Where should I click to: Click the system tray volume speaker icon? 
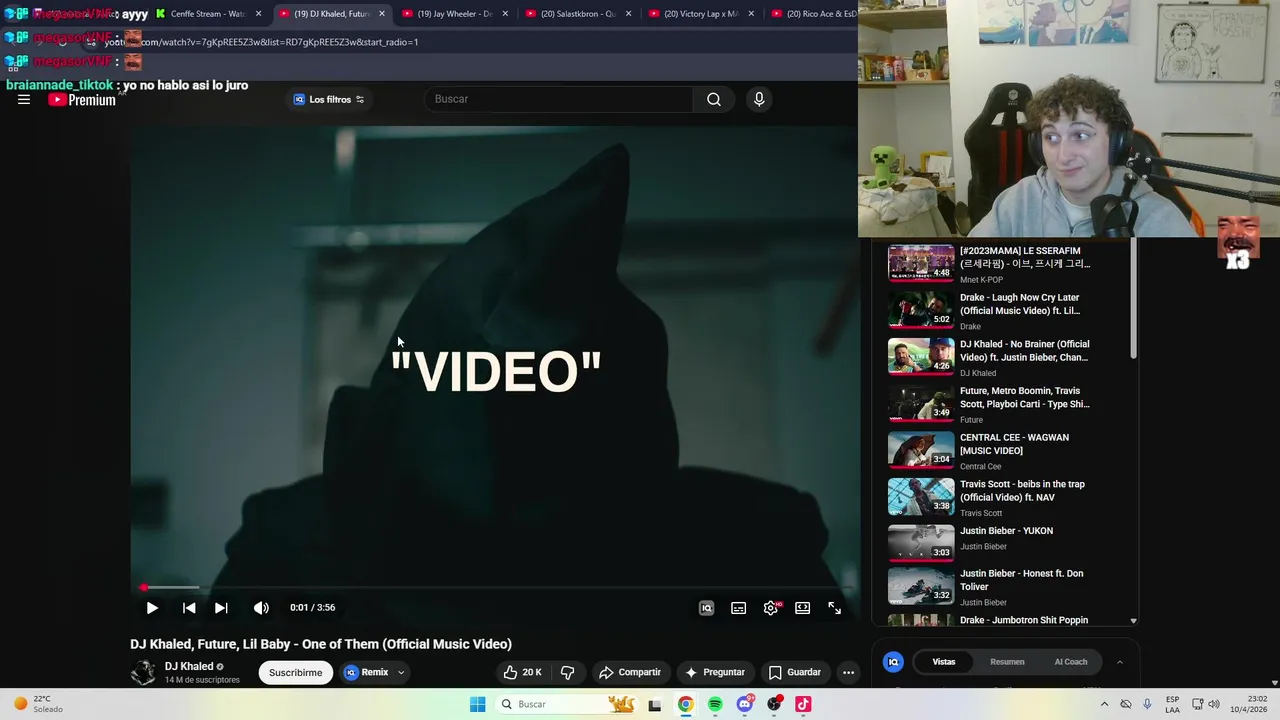1214,704
